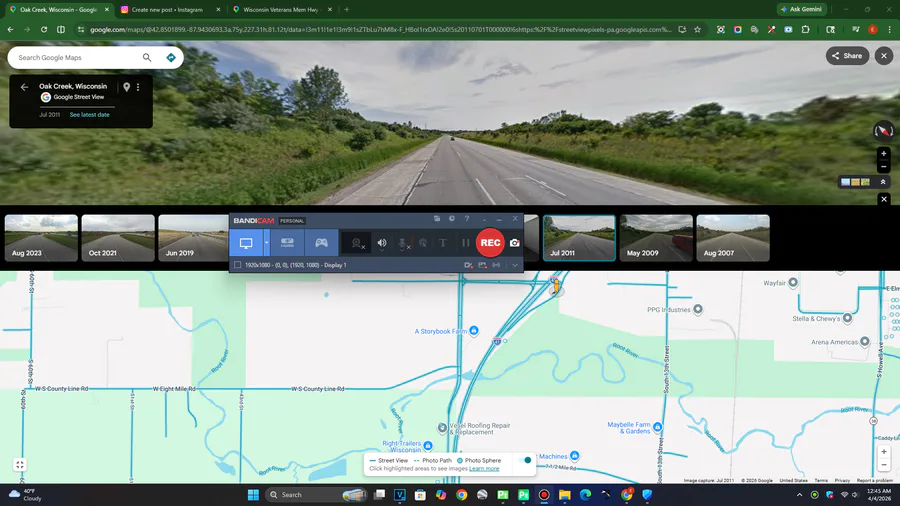Reset the Street View compass

(x=883, y=131)
